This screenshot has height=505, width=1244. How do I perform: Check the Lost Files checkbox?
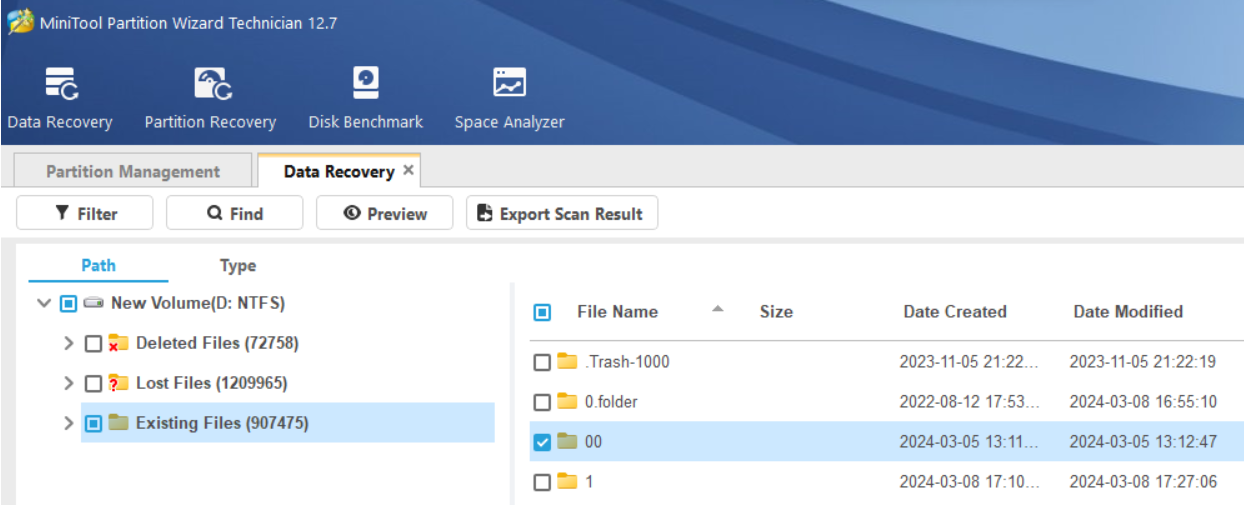pyautogui.click(x=93, y=383)
